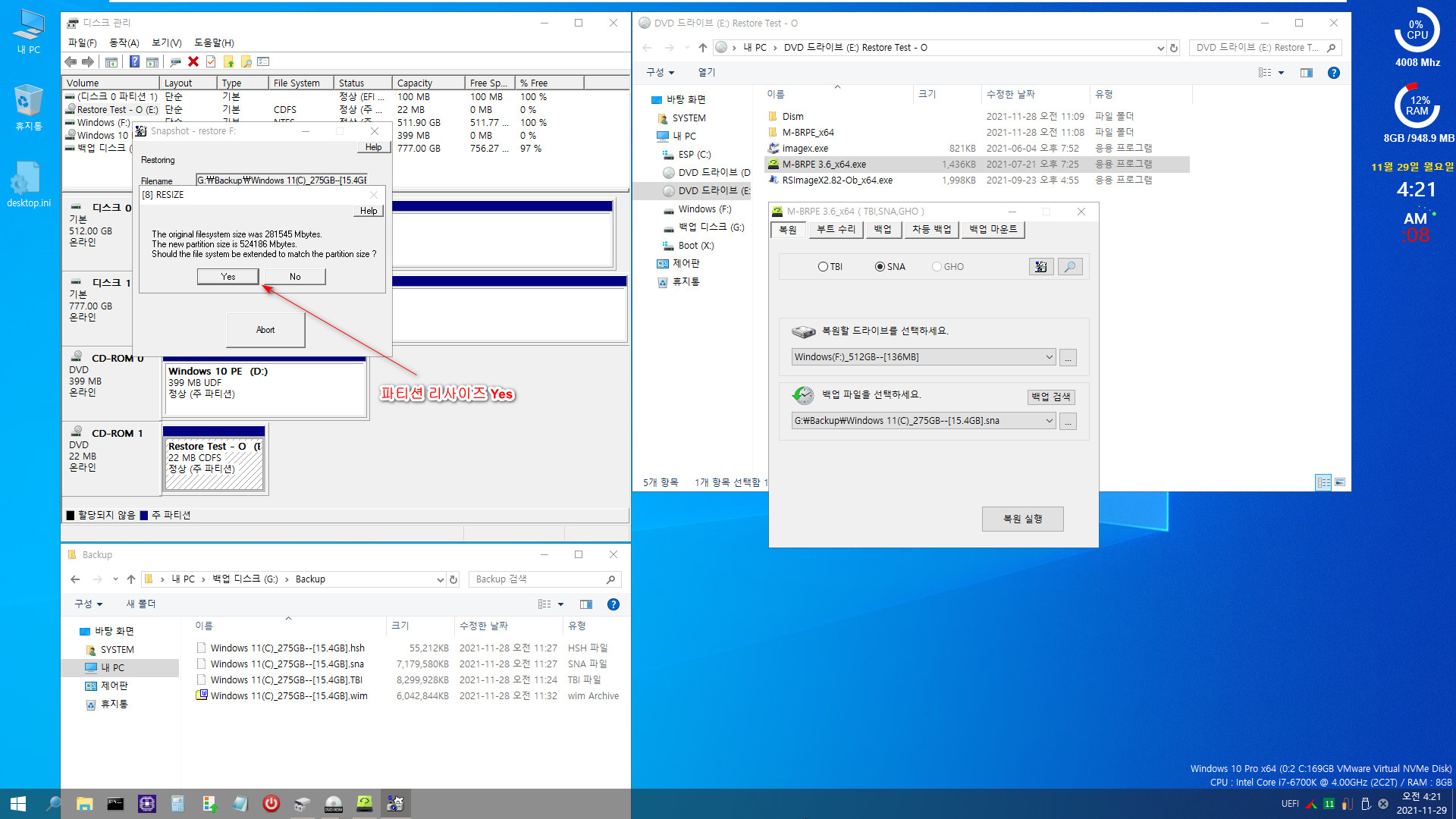1456x819 pixels.
Task: Refresh the DVD drive explorer address bar
Action: coord(1174,48)
